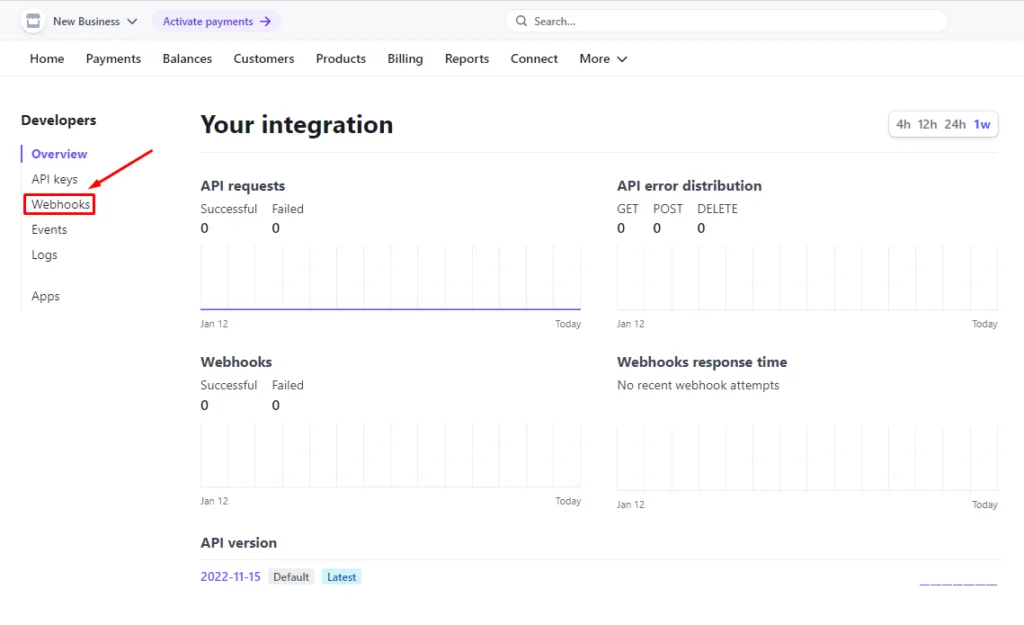Click the API error distribution heading
Screen dimensions: 1024x625
[x=689, y=185]
